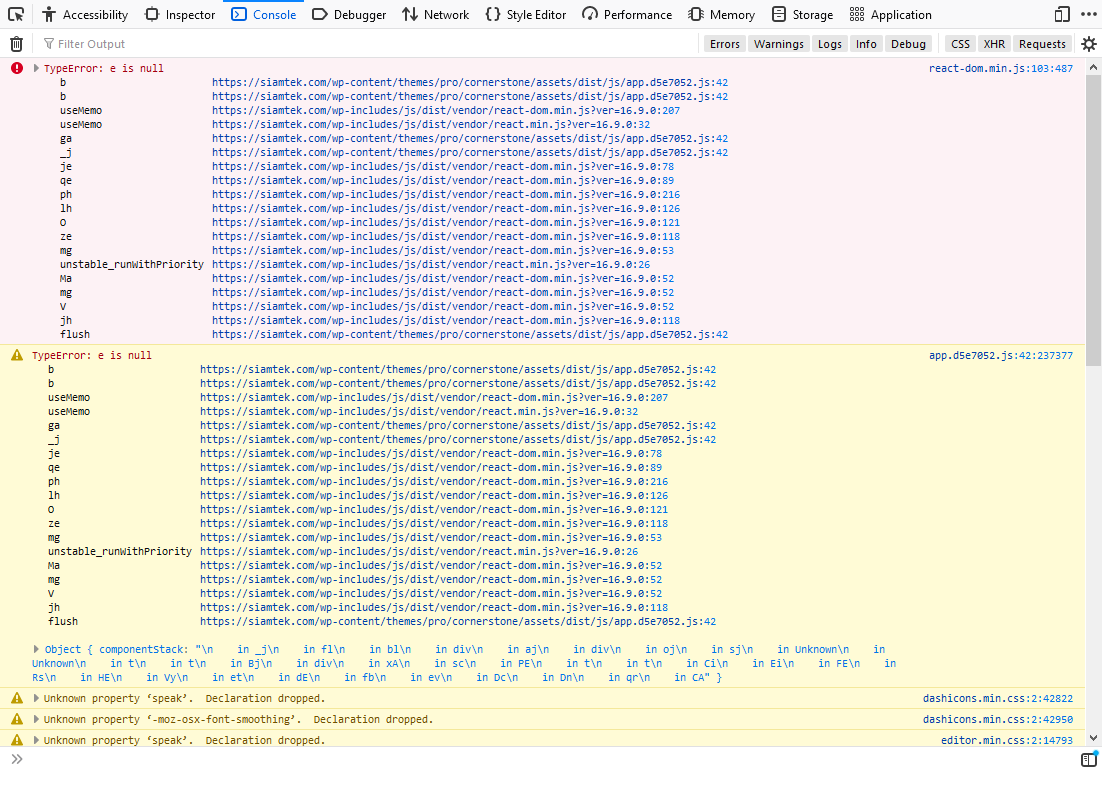Click the console input prompt chevrons
The image size is (1102, 791).
coord(17,759)
